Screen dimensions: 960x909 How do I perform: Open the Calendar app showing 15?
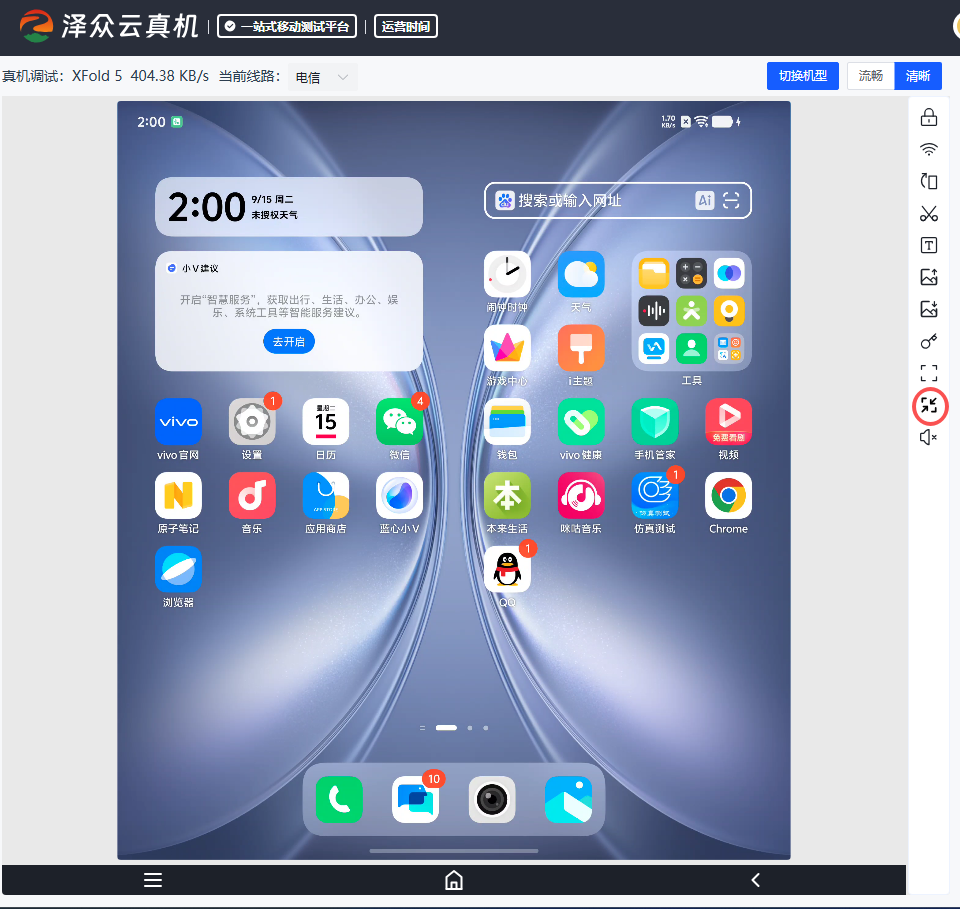(326, 422)
